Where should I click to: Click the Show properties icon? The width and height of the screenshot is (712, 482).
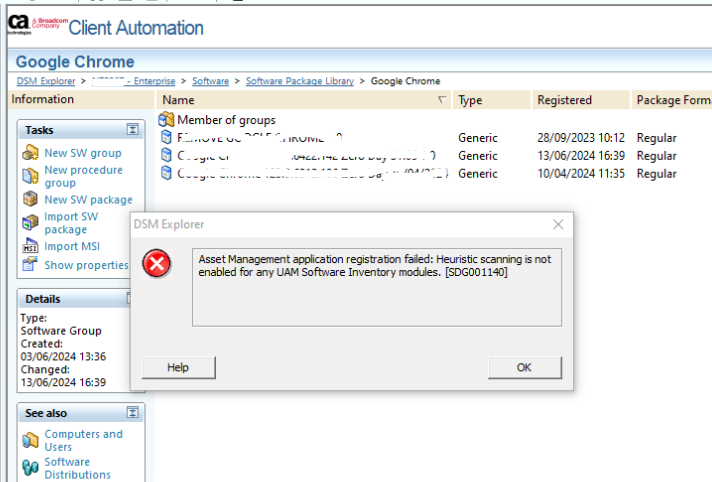click(x=30, y=265)
